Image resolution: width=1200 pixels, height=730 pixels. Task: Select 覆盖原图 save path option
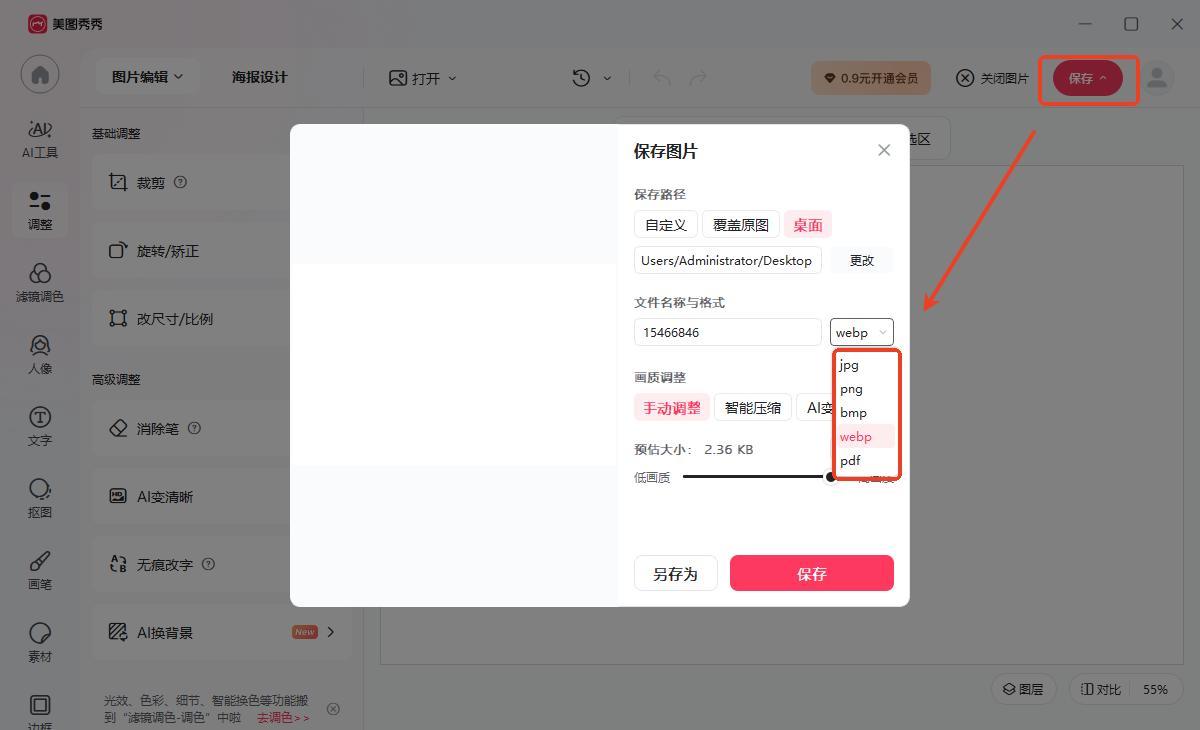(740, 225)
